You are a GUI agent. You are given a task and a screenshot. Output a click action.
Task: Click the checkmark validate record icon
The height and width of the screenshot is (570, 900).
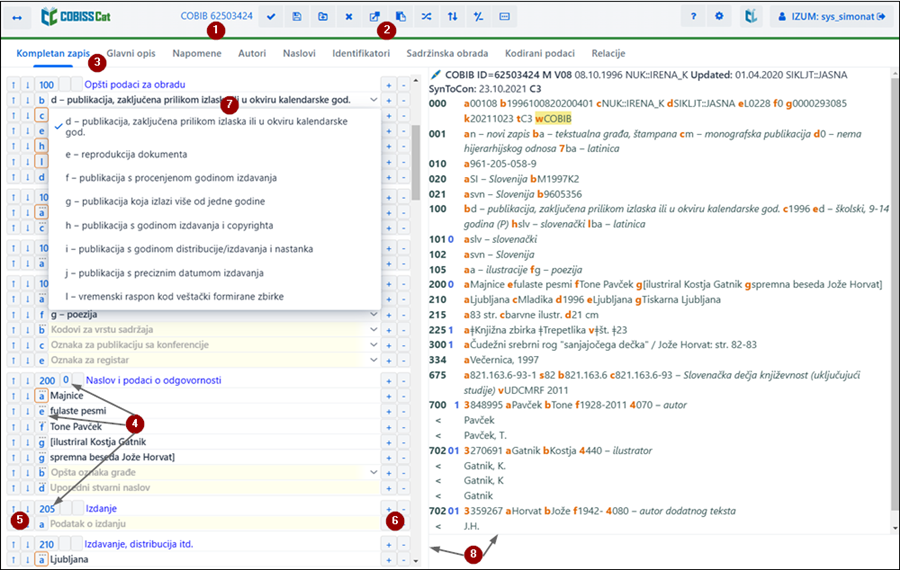271,17
